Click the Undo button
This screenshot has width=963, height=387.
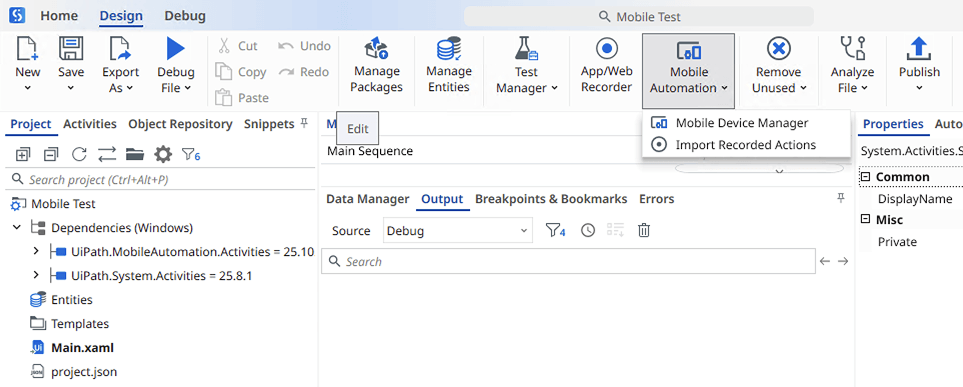[304, 46]
